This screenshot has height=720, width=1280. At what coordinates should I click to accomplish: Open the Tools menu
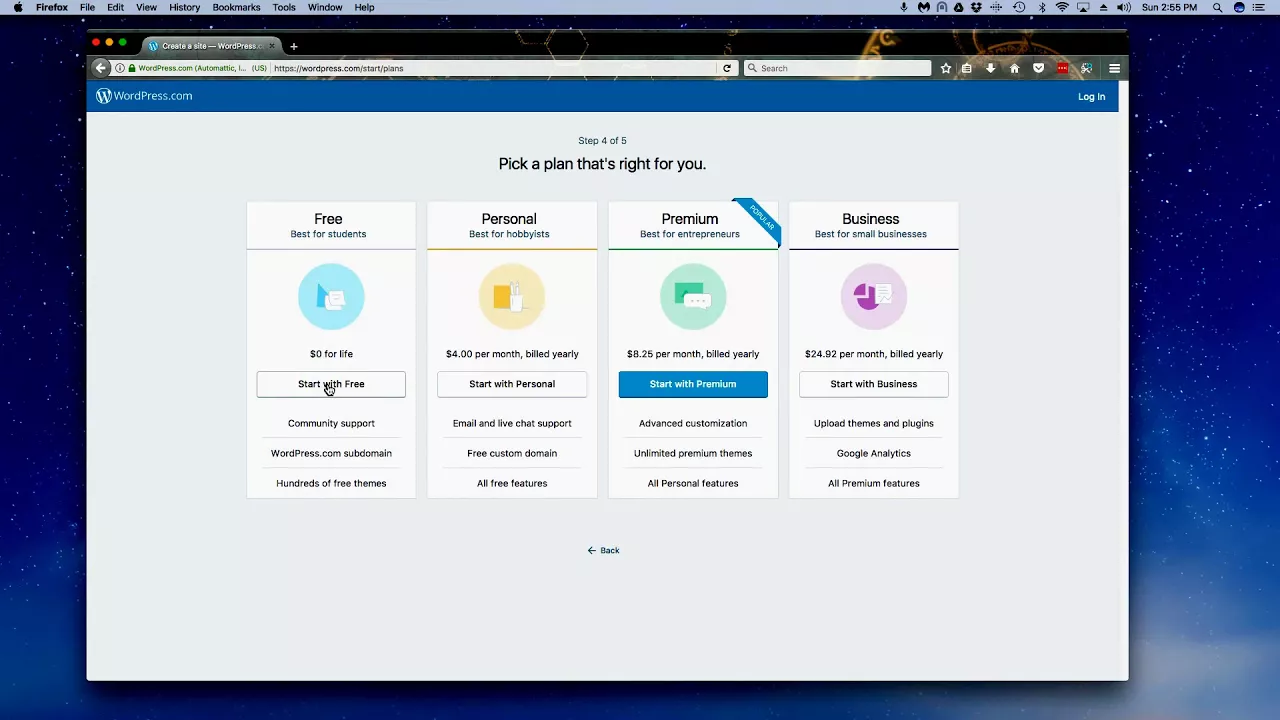coord(284,7)
